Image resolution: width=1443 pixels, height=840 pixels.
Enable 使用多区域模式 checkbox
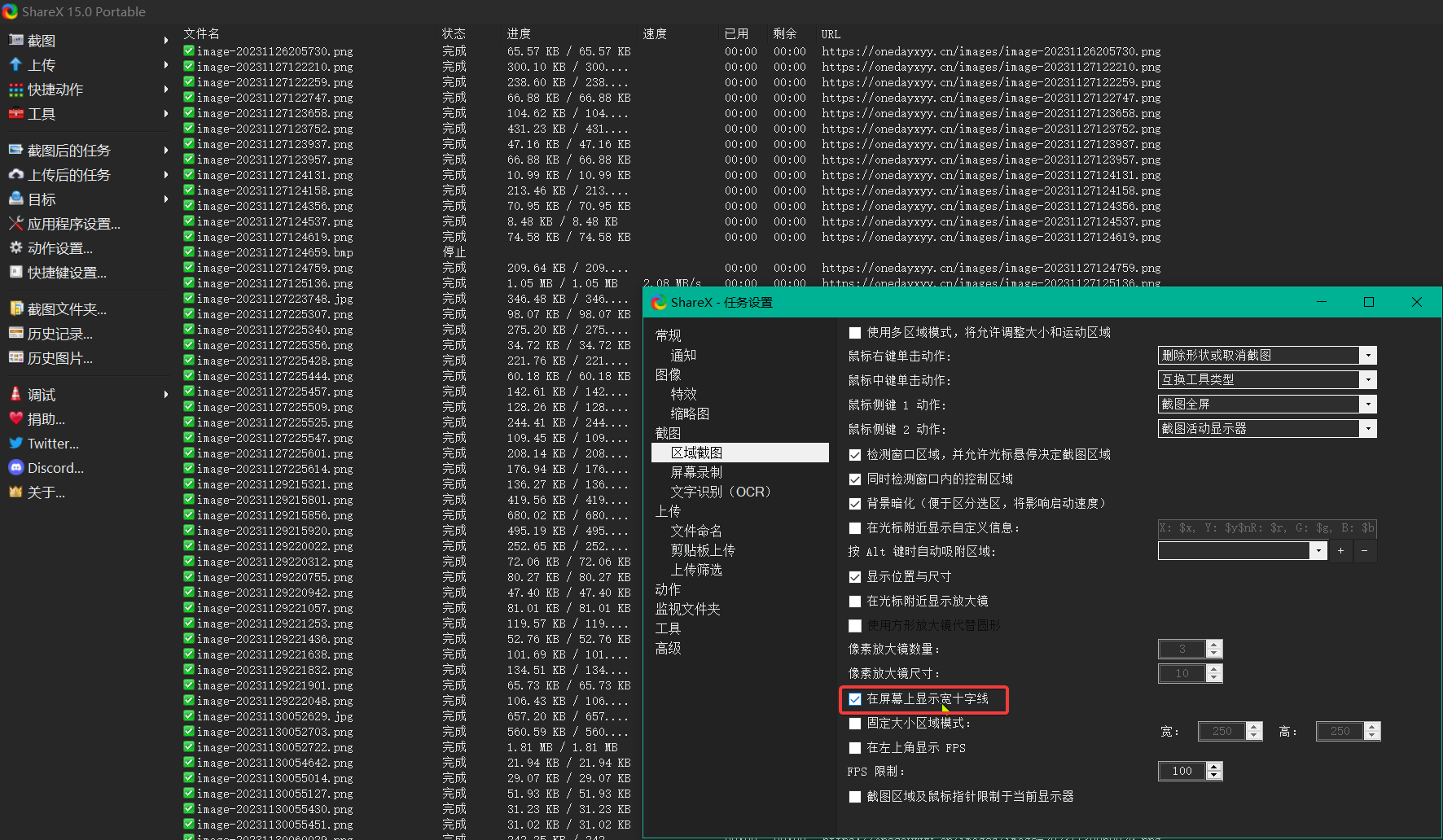tap(855, 332)
